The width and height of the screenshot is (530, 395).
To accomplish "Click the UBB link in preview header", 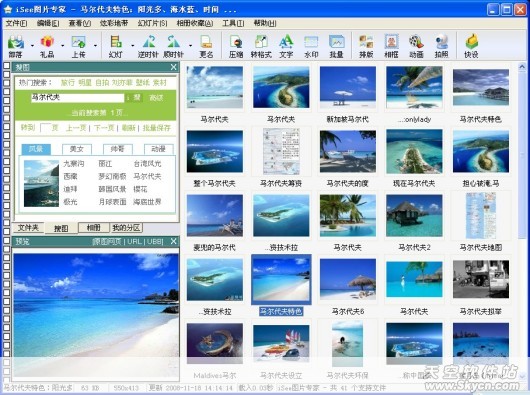I will pyautogui.click(x=155, y=242).
